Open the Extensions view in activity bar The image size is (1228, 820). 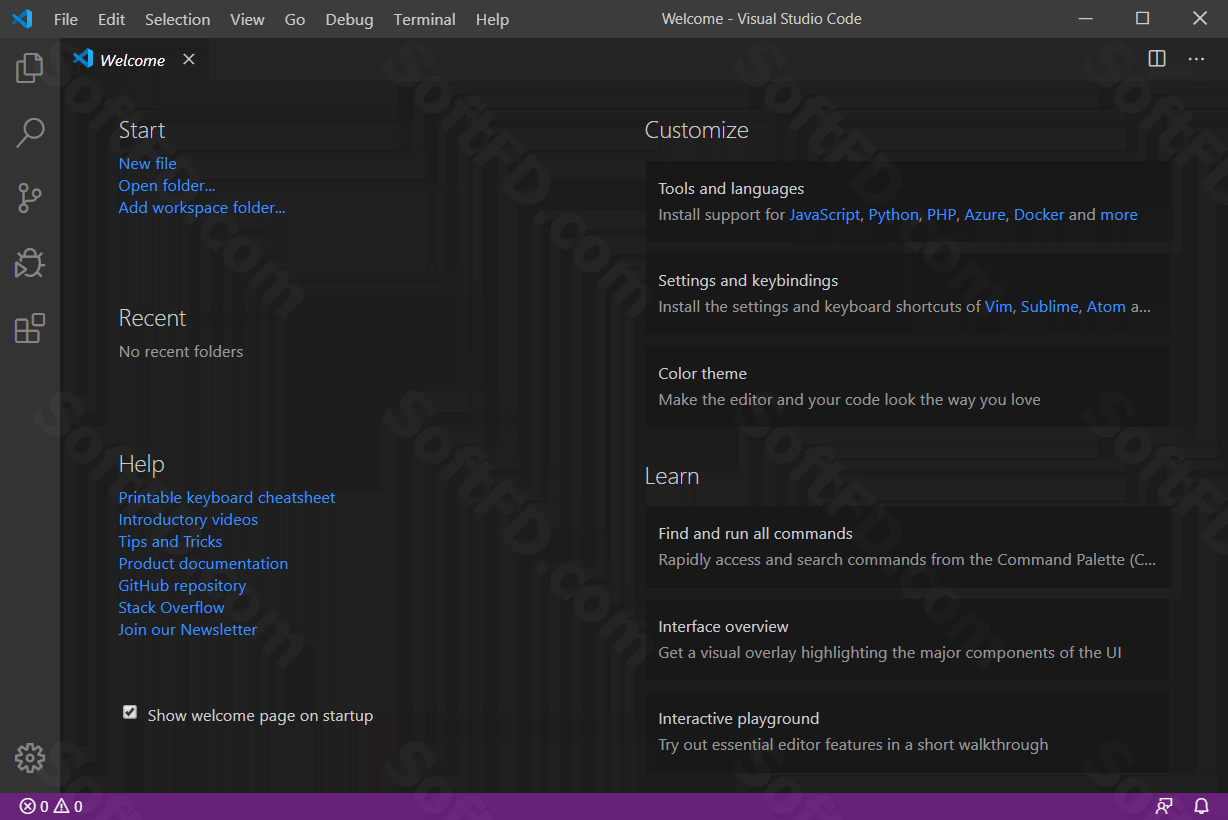point(30,328)
